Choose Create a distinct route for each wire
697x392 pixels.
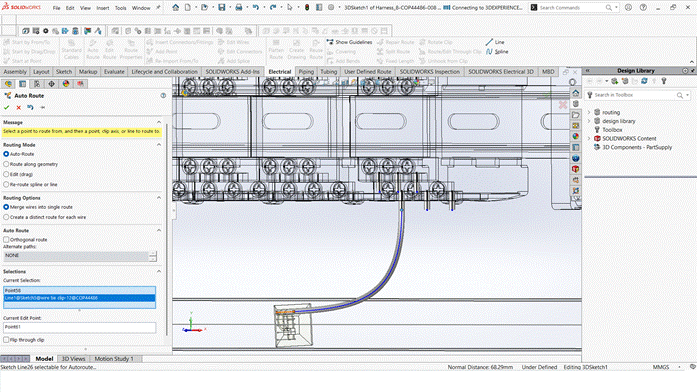6,217
